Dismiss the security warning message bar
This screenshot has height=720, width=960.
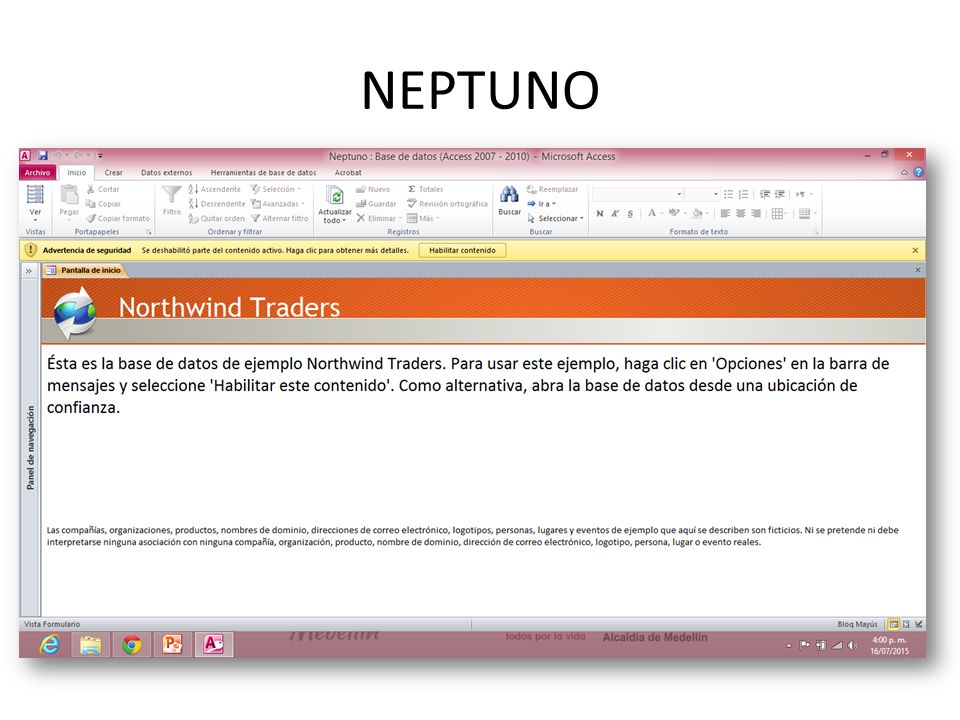click(x=915, y=250)
